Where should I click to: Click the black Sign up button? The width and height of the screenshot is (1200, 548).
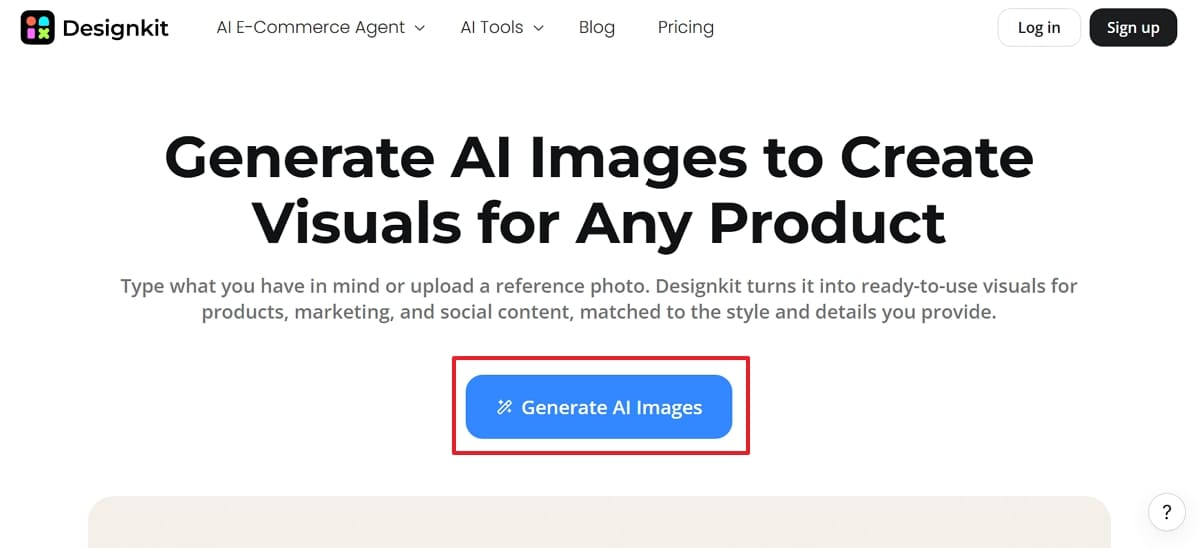tap(1133, 28)
